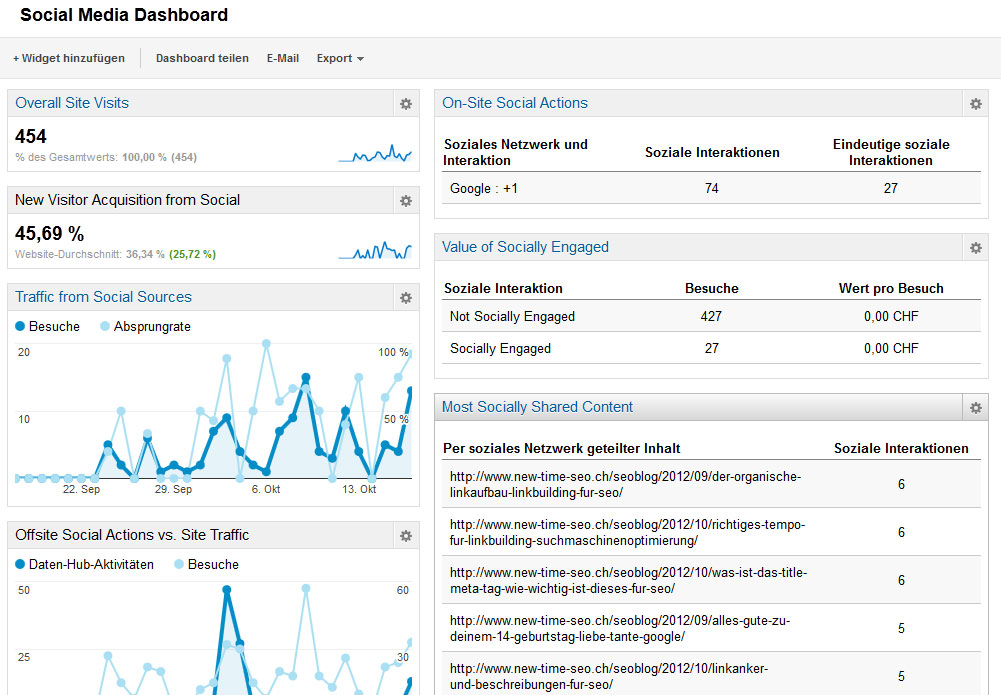Click the Daten-Hub-Aktivitäten legend dot
Screen dimensions: 1001x695
pos(20,564)
